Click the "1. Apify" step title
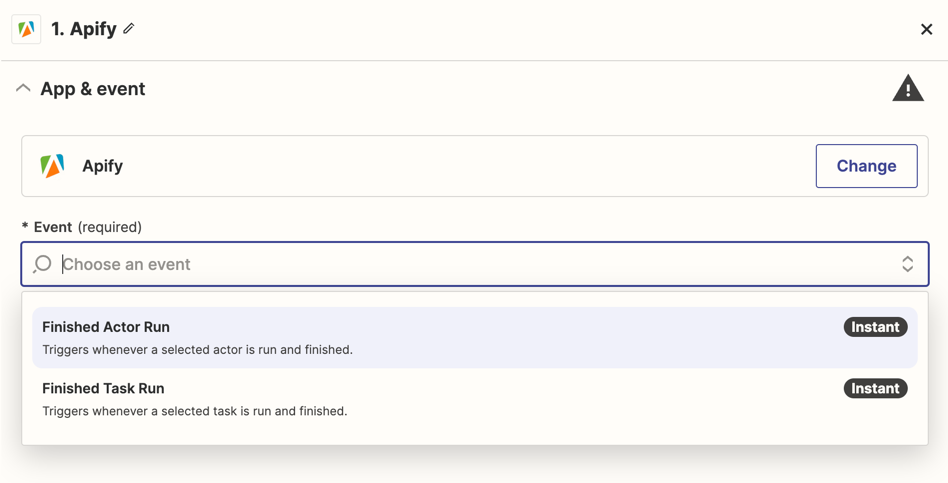Screen dimensions: 948x483 click(84, 29)
